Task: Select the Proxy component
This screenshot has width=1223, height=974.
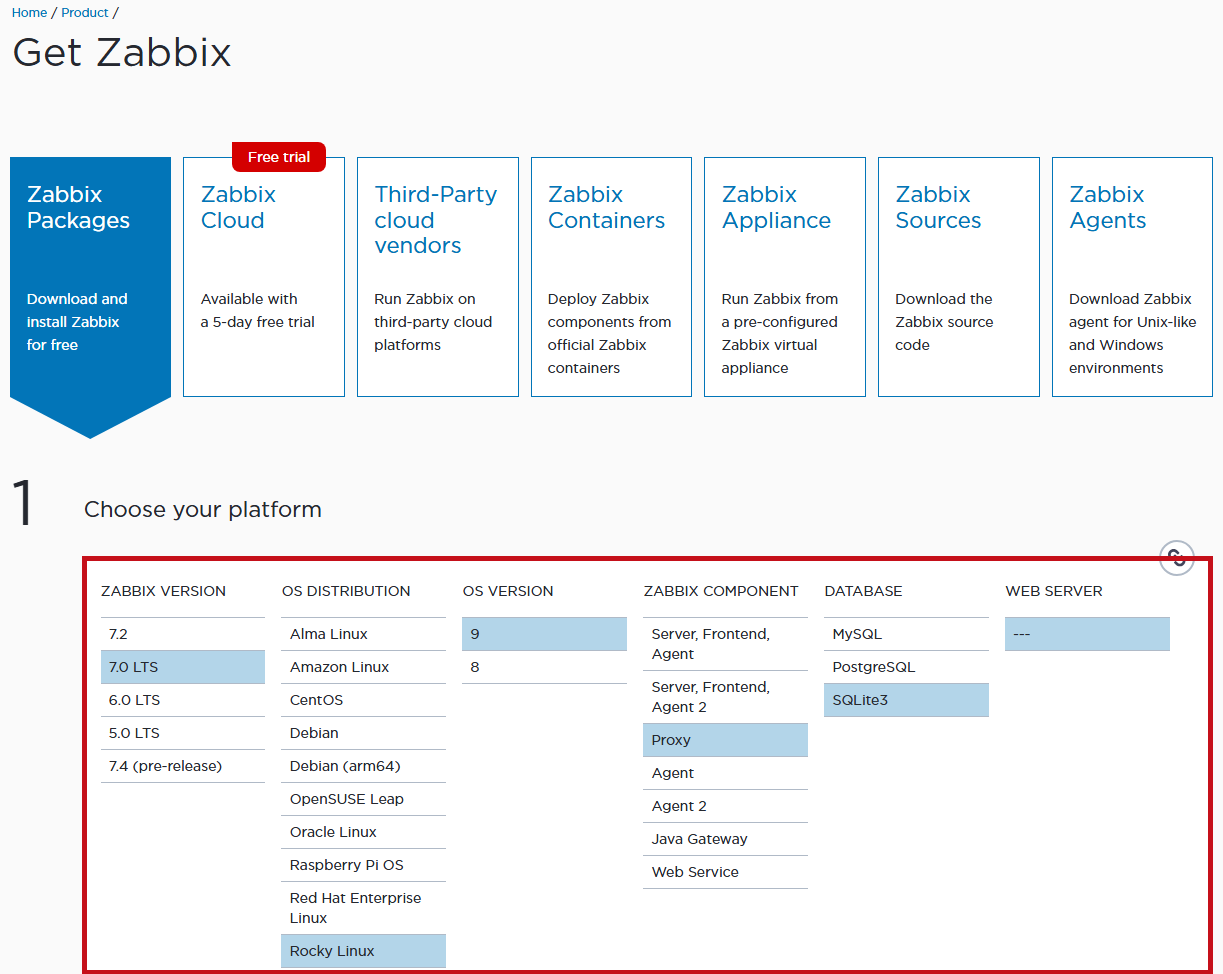Action: click(x=726, y=740)
